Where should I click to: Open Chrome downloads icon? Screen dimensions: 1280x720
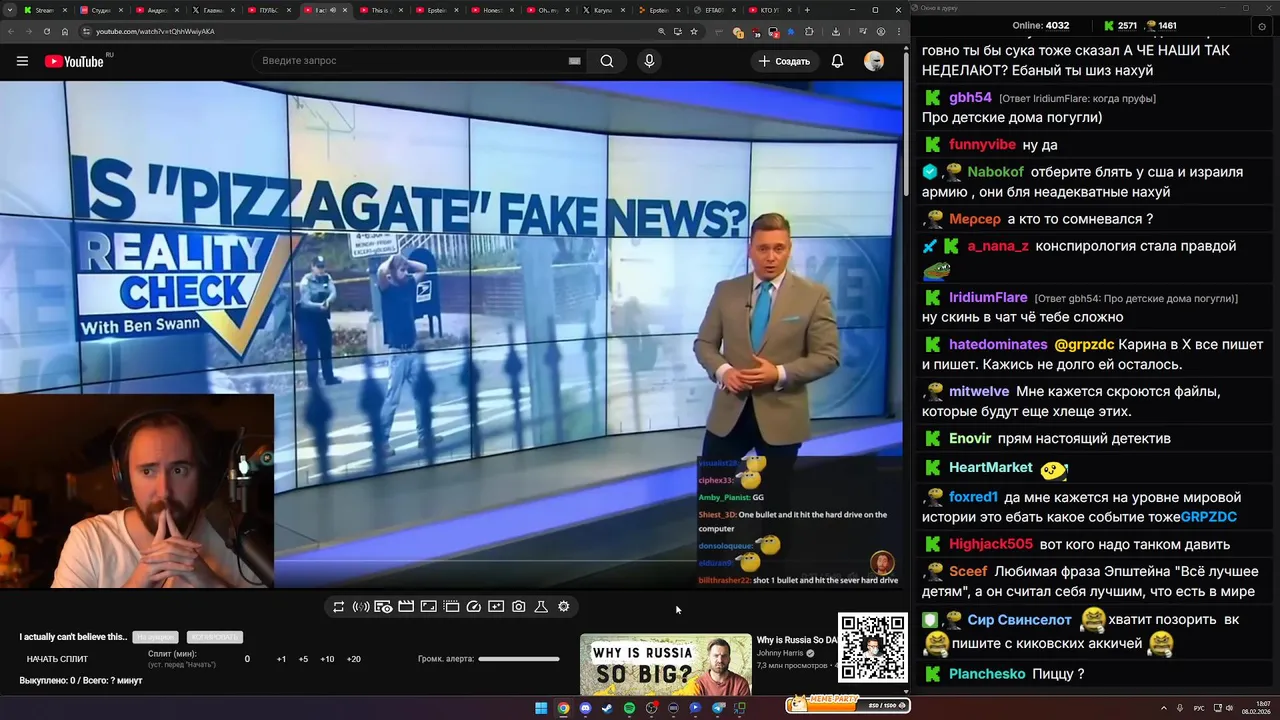point(836,31)
